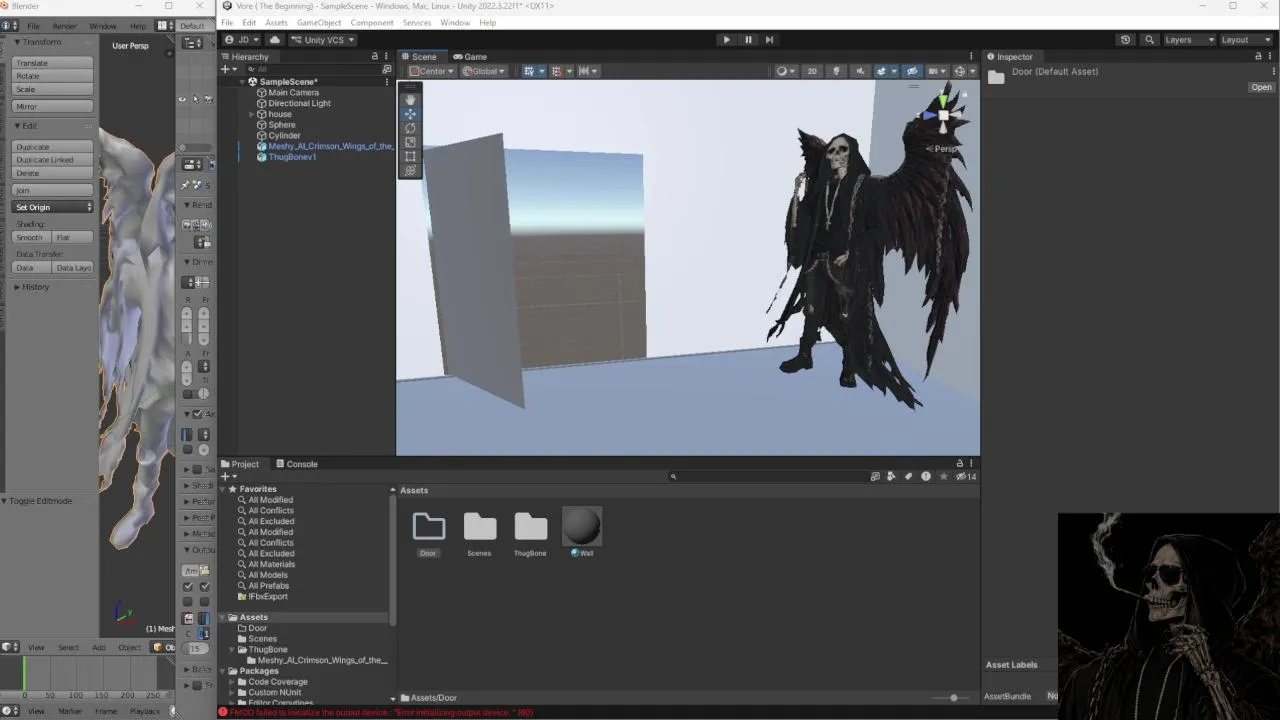
Task: Select ThugBonev1 in Hierarchy
Action: pyautogui.click(x=292, y=157)
